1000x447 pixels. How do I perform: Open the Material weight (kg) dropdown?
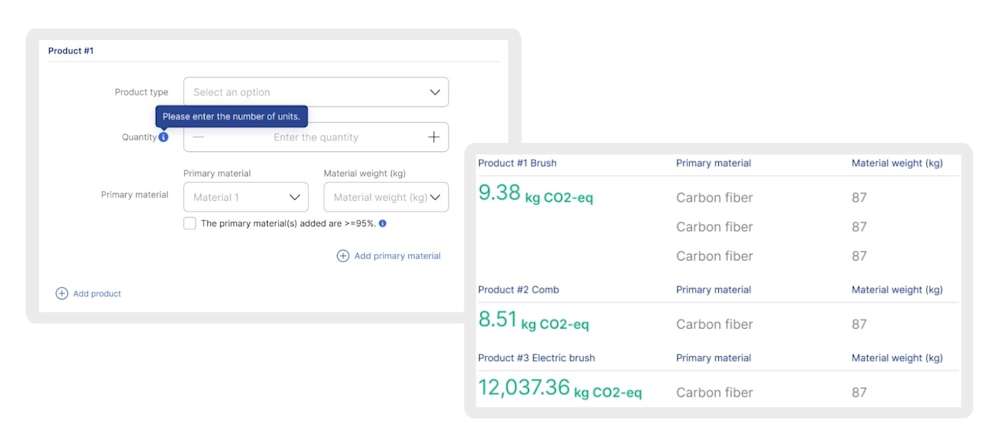click(386, 197)
